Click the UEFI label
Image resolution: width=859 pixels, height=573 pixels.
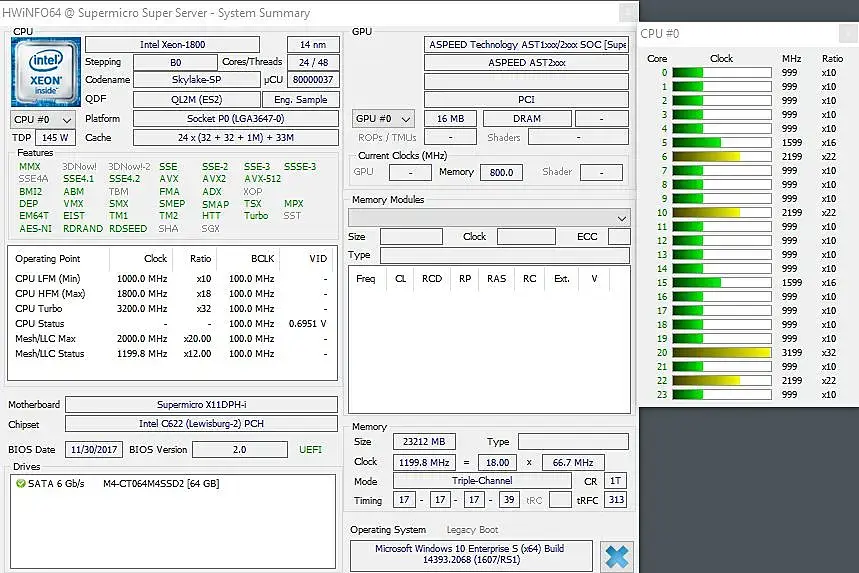click(311, 450)
